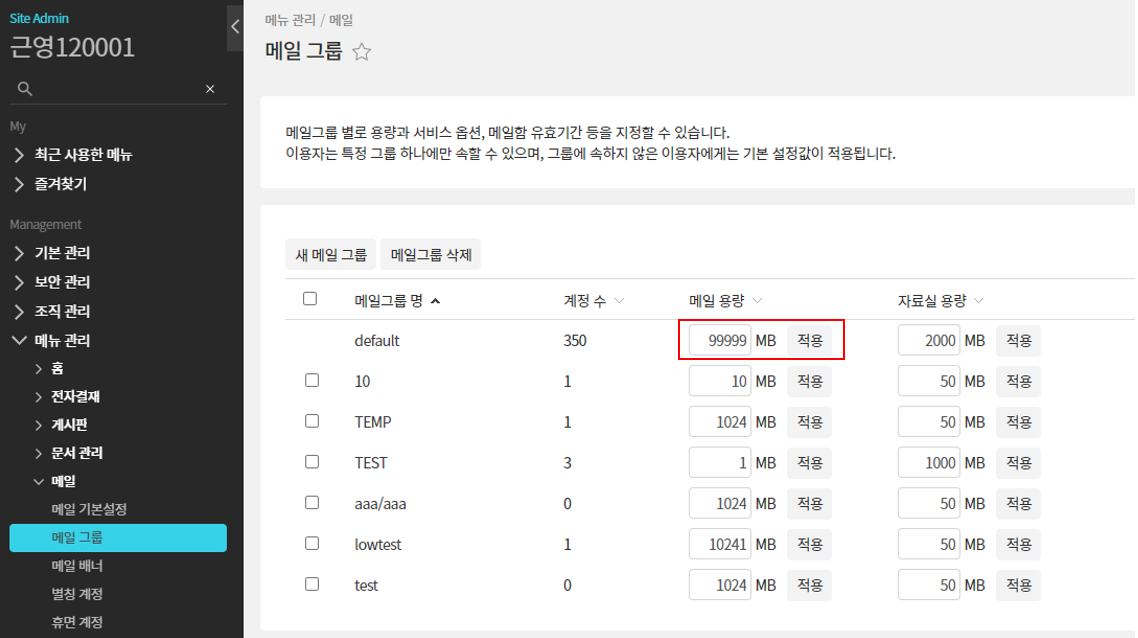This screenshot has height=638, width=1138.
Task: Click the 자료실 용량 column sort arrow
Action: 978,300
